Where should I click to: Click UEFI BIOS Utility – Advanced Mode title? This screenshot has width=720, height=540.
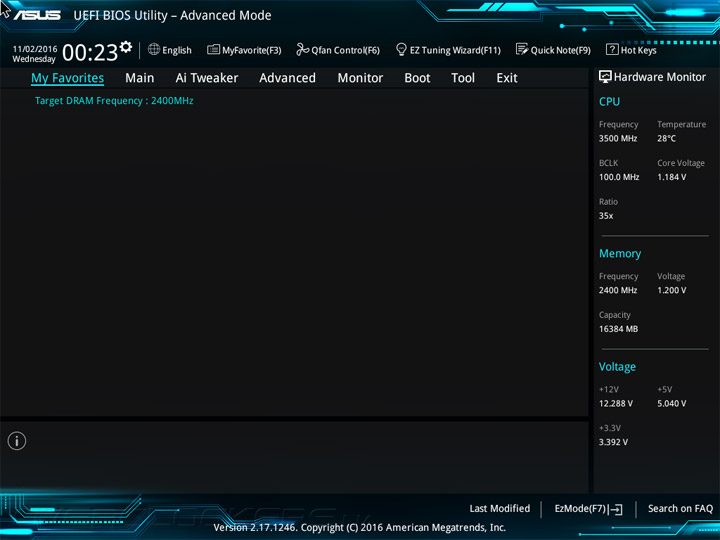tap(172, 15)
